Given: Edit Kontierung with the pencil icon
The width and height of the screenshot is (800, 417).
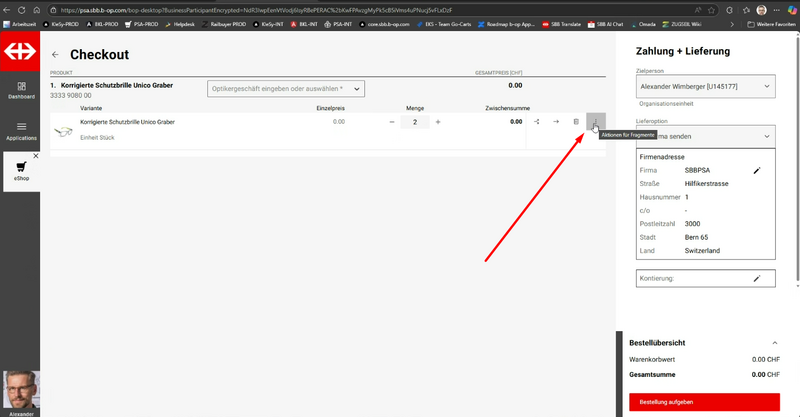Looking at the screenshot, I should [x=757, y=277].
